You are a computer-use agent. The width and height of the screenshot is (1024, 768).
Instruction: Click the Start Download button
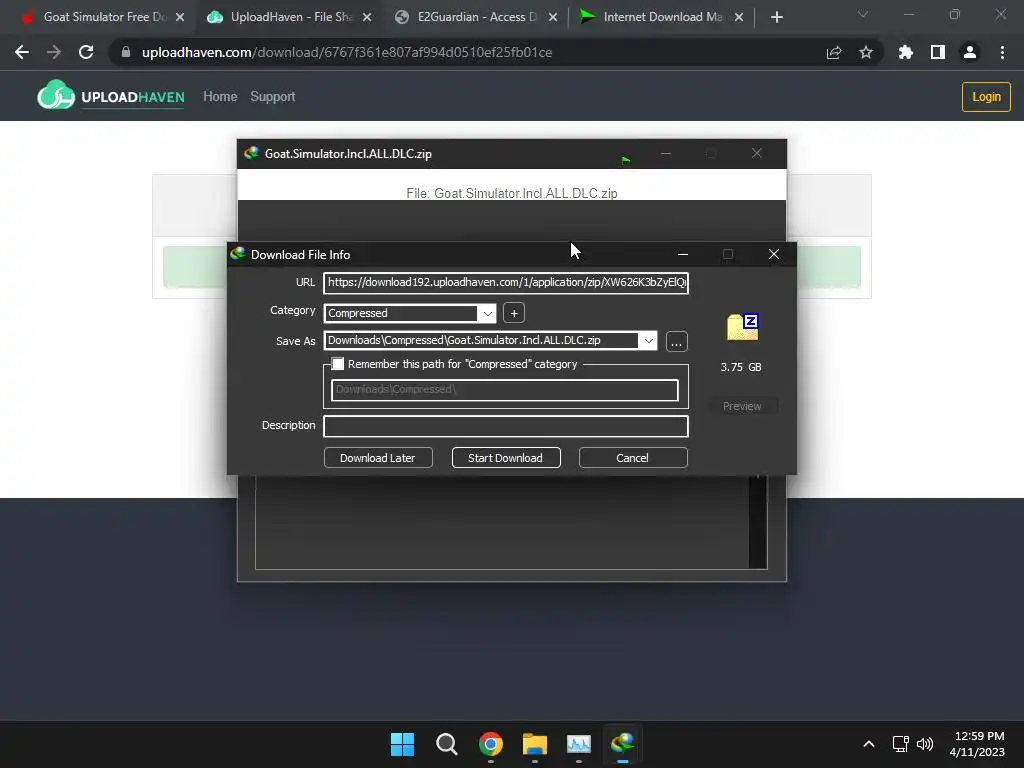pos(505,458)
